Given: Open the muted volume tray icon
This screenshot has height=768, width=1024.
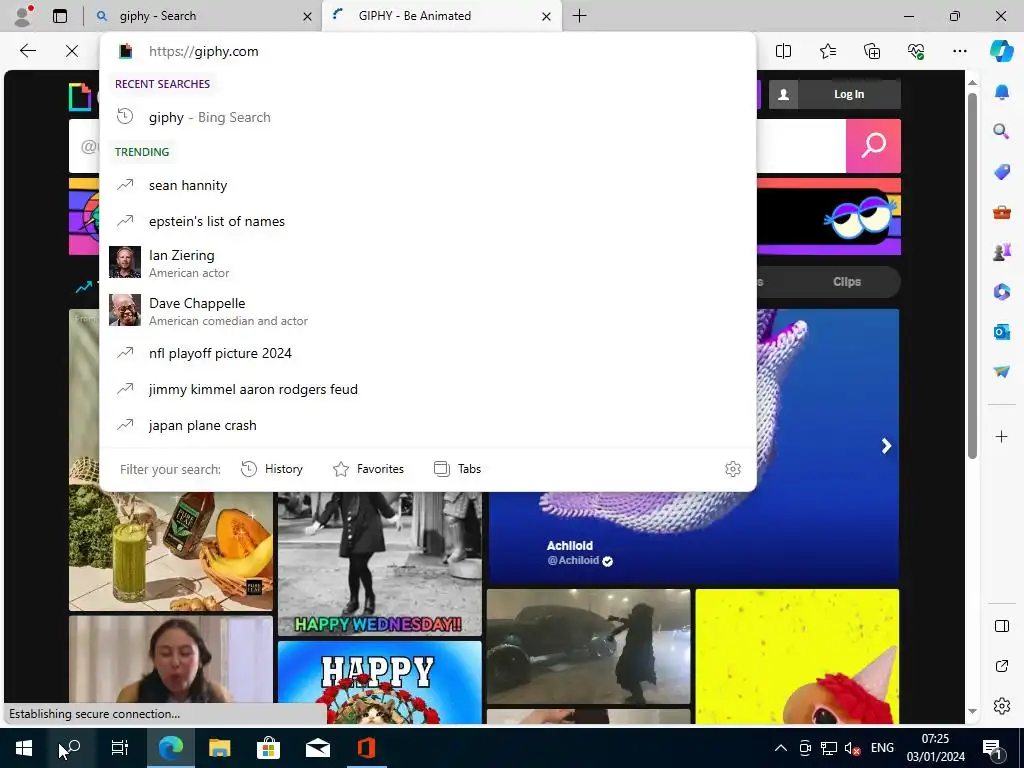Looking at the screenshot, I should [852, 748].
